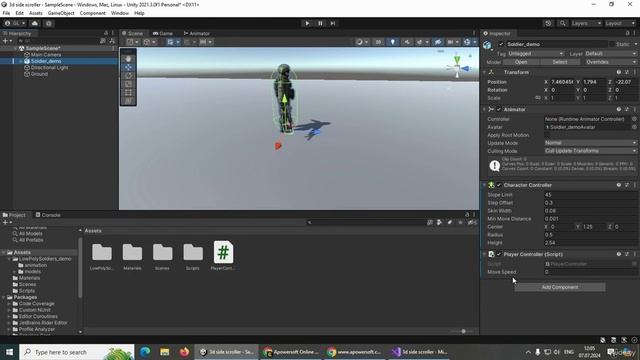This screenshot has height=360, width=640.
Task: Click the Avatar object picker circle icon
Action: (634, 127)
